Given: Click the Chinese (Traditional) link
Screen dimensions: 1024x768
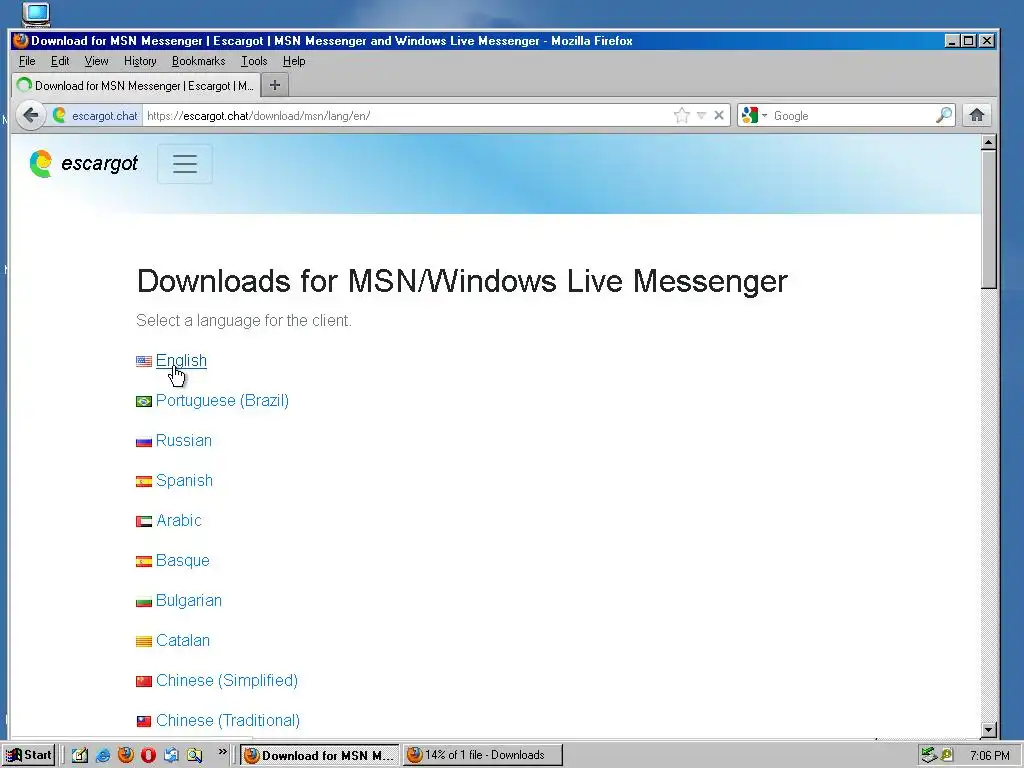Looking at the screenshot, I should click(228, 720).
